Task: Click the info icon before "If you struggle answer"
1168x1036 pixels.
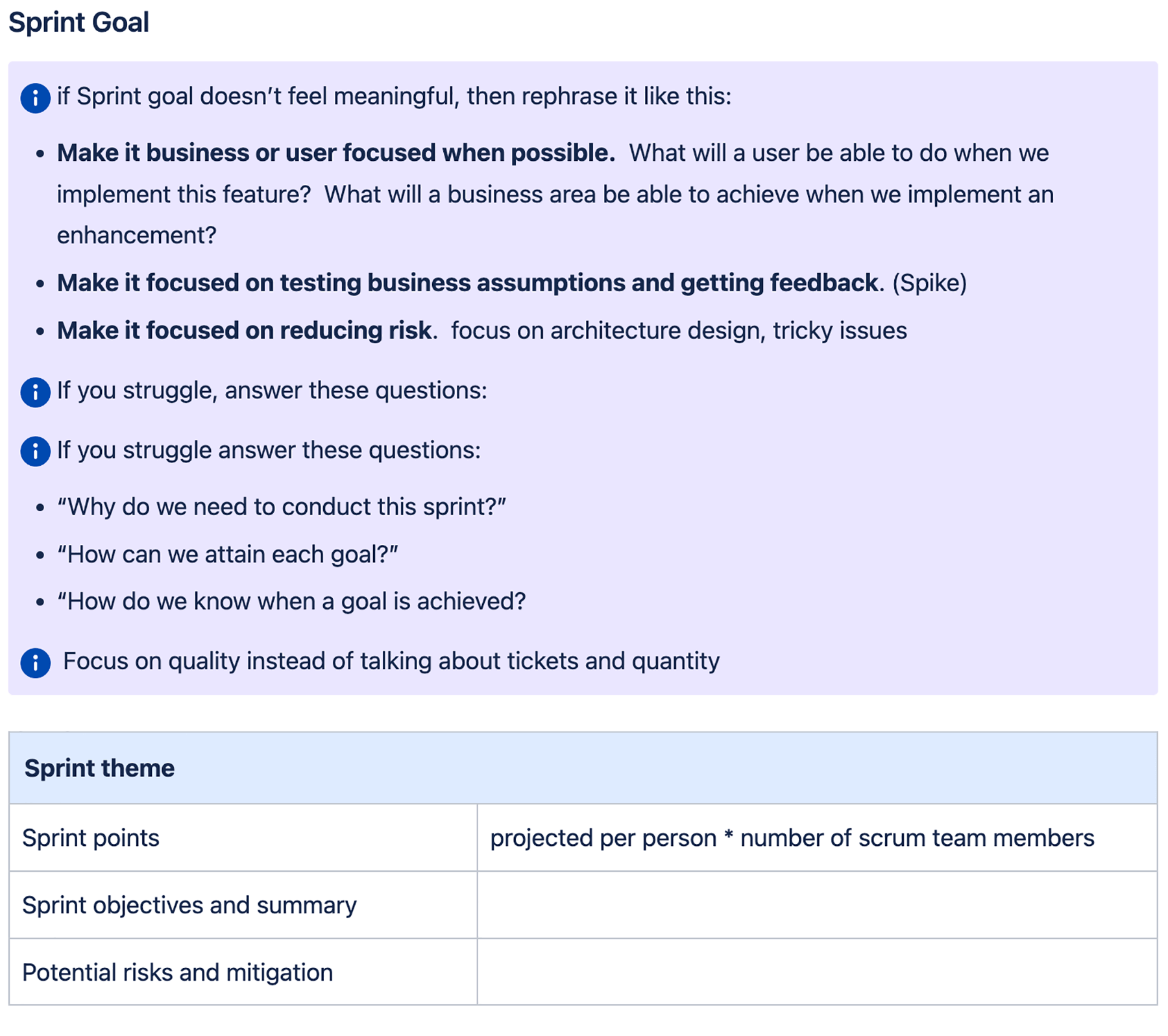Action: 35,452
